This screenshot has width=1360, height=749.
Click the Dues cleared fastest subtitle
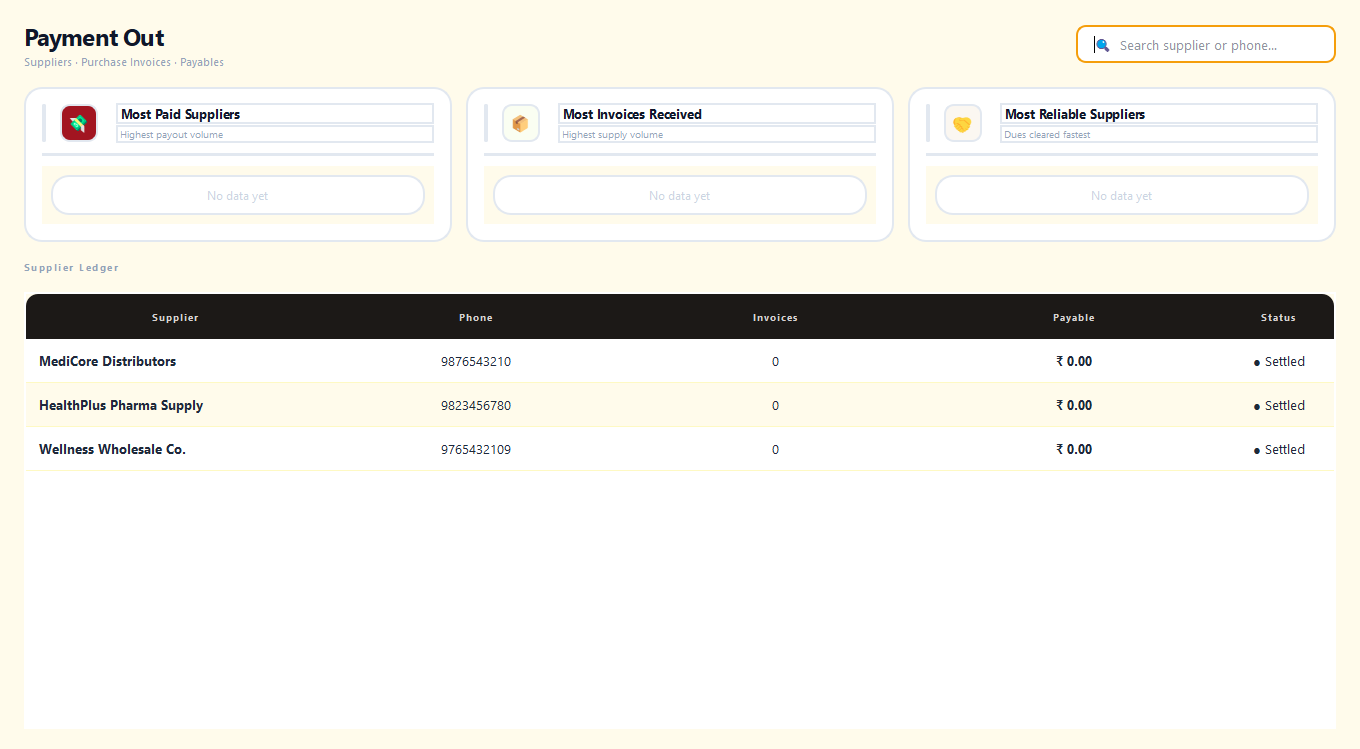click(1047, 134)
